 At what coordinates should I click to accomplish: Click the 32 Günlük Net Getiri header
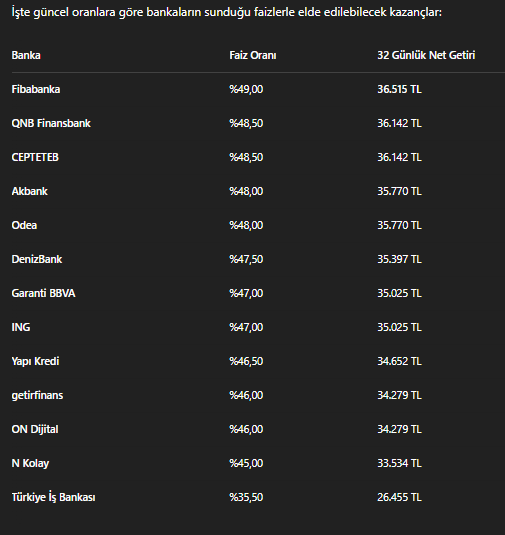[x=426, y=55]
